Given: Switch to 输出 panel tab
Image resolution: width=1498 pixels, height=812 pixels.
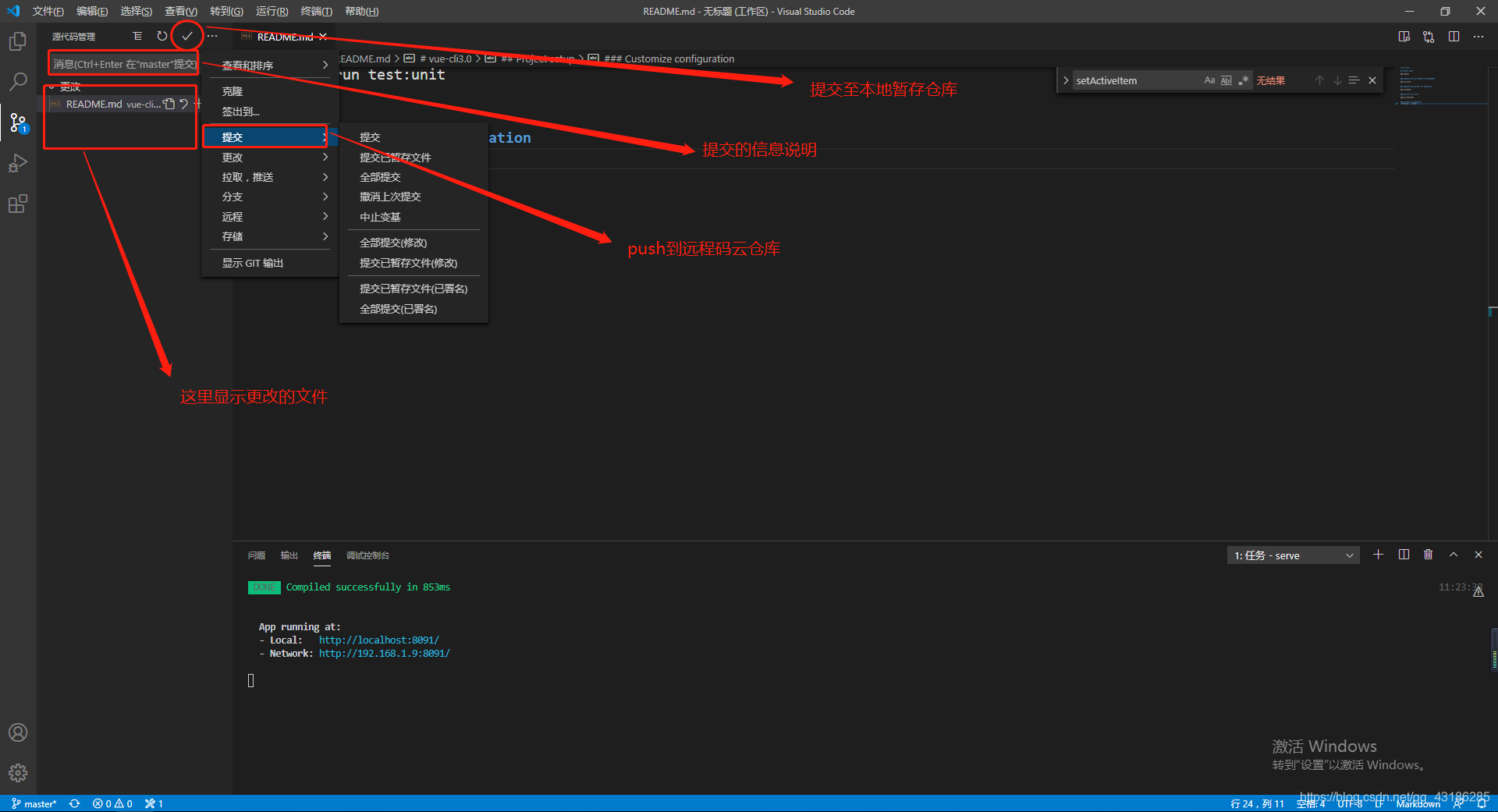Looking at the screenshot, I should (289, 555).
